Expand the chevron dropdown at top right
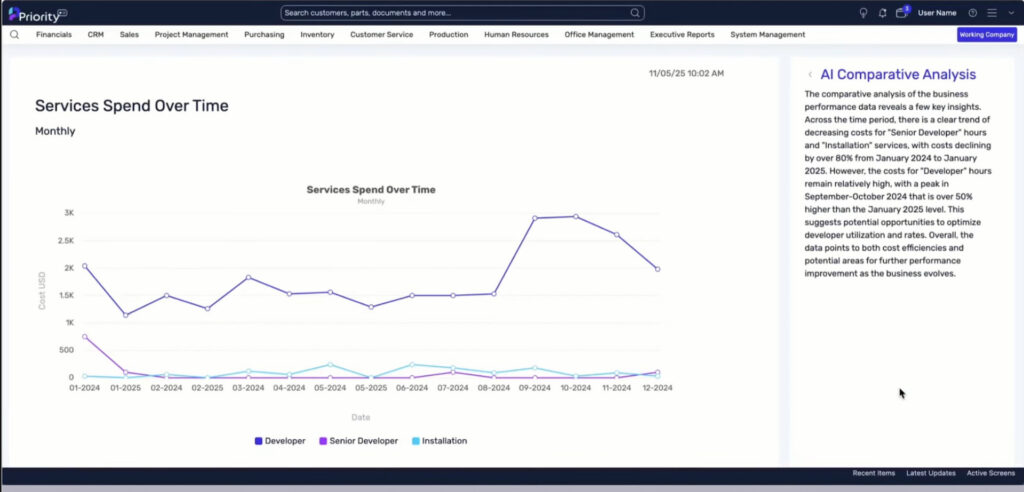1024x492 pixels. click(1011, 13)
